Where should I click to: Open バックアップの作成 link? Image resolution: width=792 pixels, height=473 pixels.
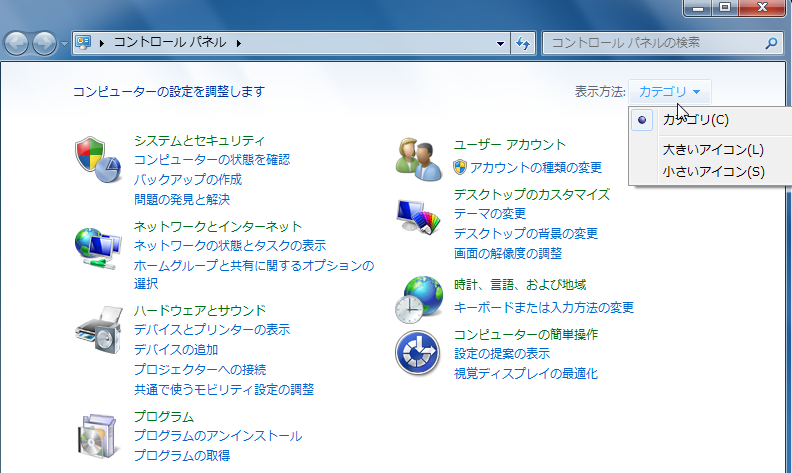(x=188, y=179)
